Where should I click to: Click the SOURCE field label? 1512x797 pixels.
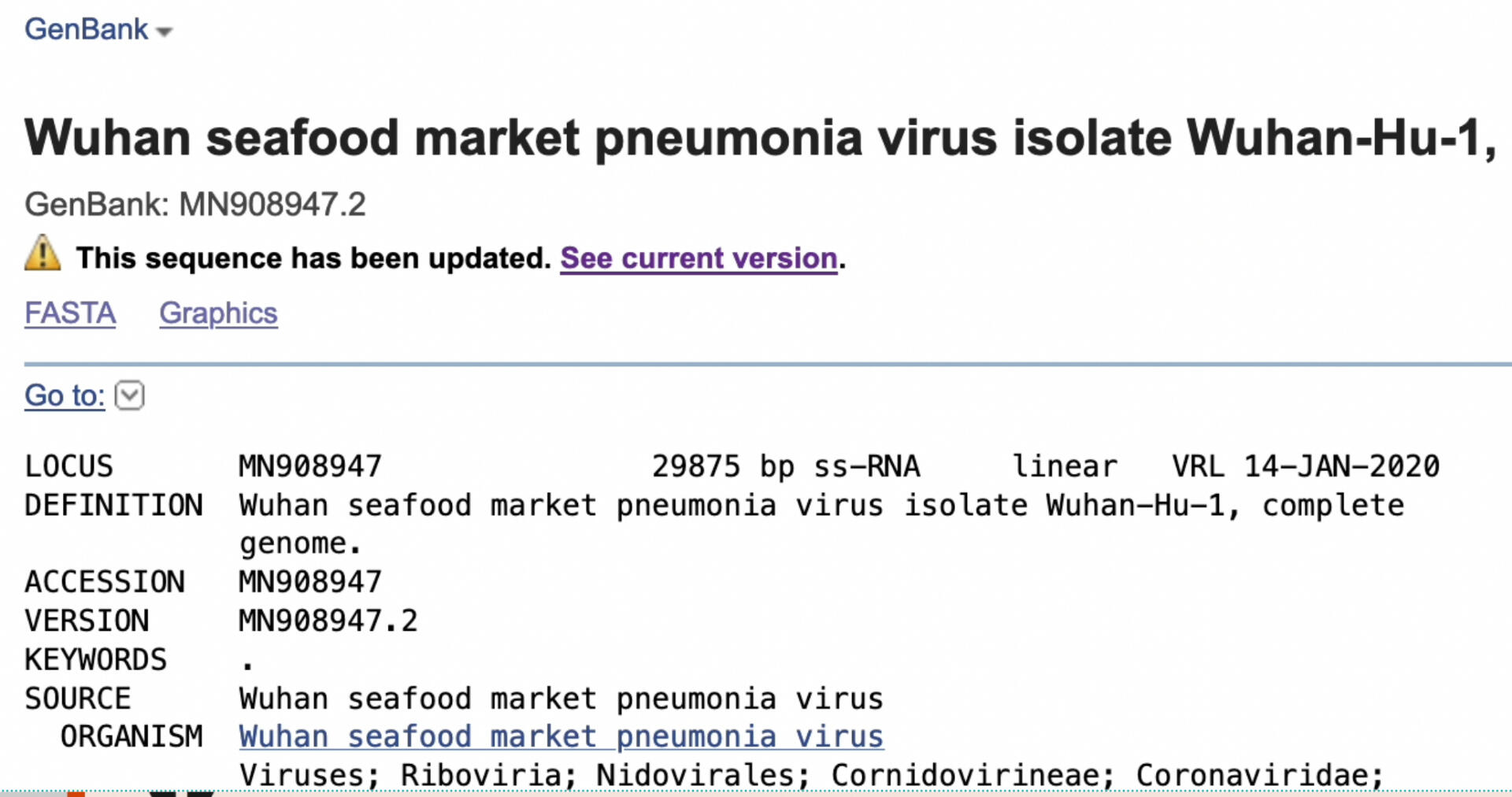[78, 699]
